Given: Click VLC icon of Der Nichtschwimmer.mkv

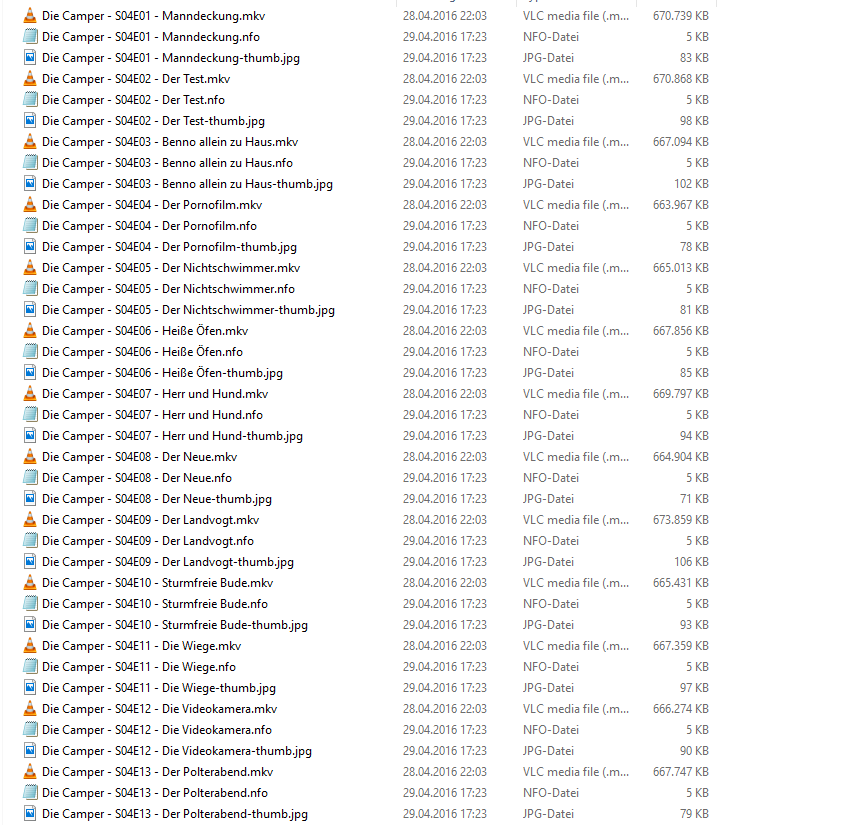Looking at the screenshot, I should (30, 268).
